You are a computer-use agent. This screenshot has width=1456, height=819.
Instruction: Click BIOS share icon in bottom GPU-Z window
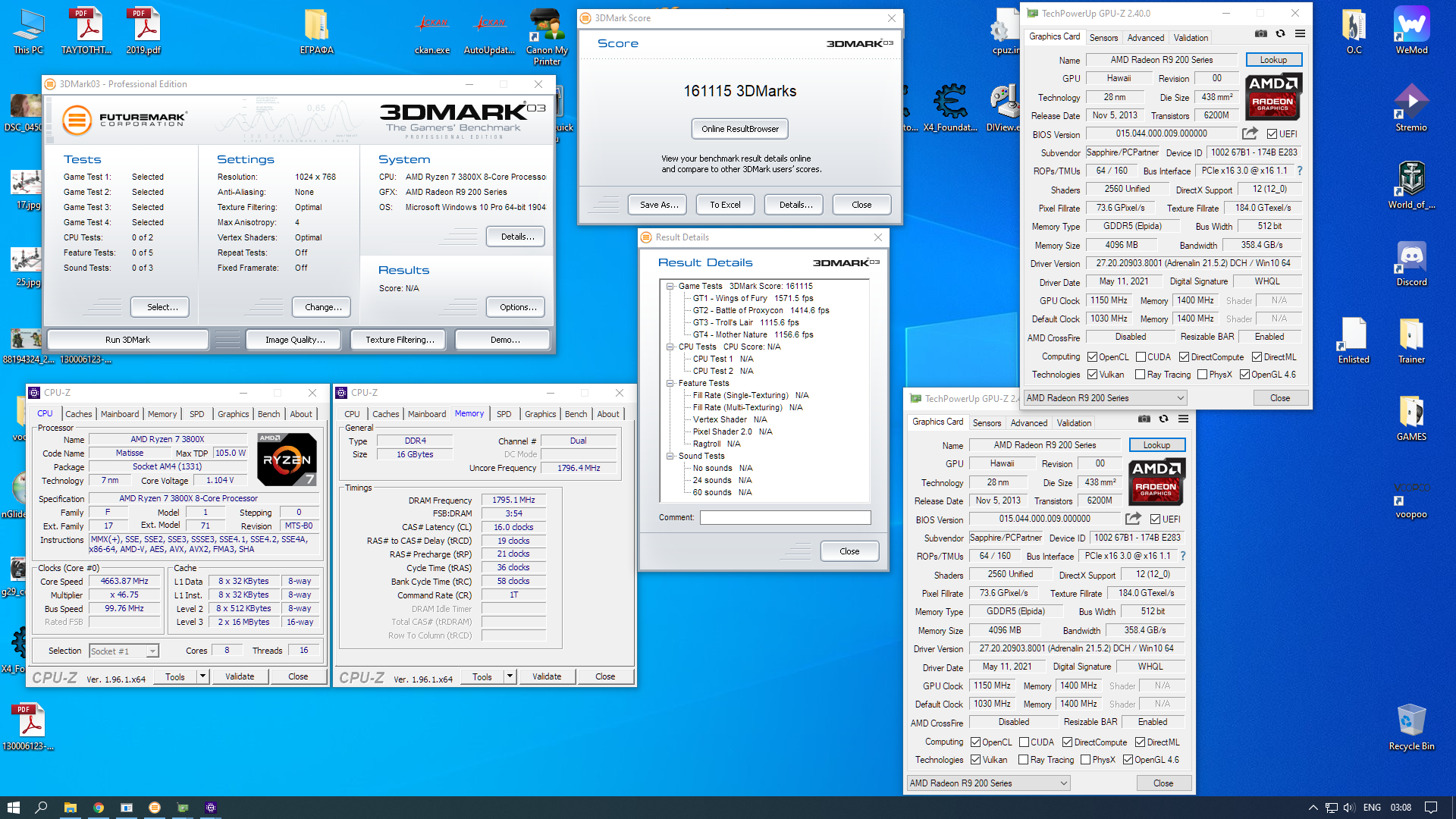pyautogui.click(x=1133, y=519)
